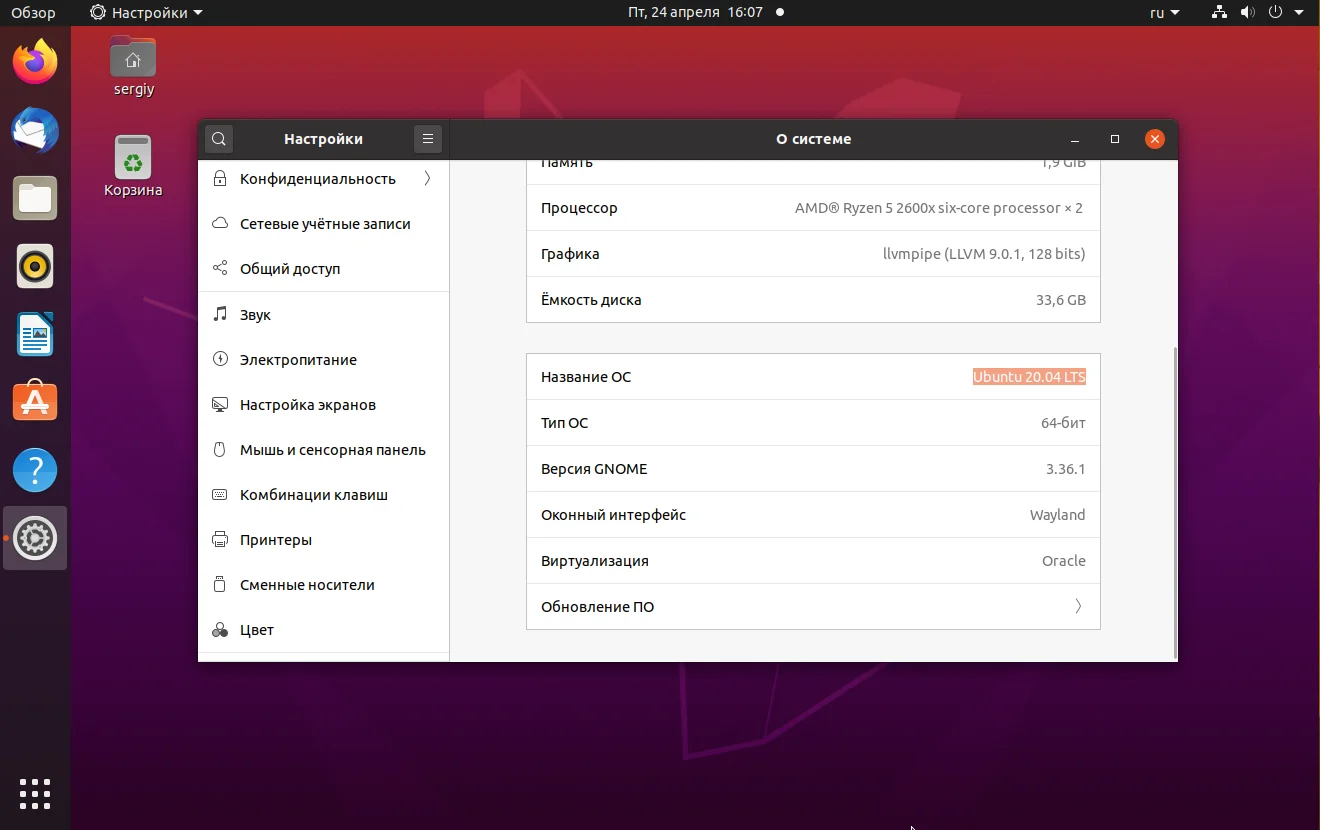Viewport: 1320px width, 830px height.
Task: Open the clock Пт, 24 апреля 16:07
Action: pyautogui.click(x=696, y=13)
